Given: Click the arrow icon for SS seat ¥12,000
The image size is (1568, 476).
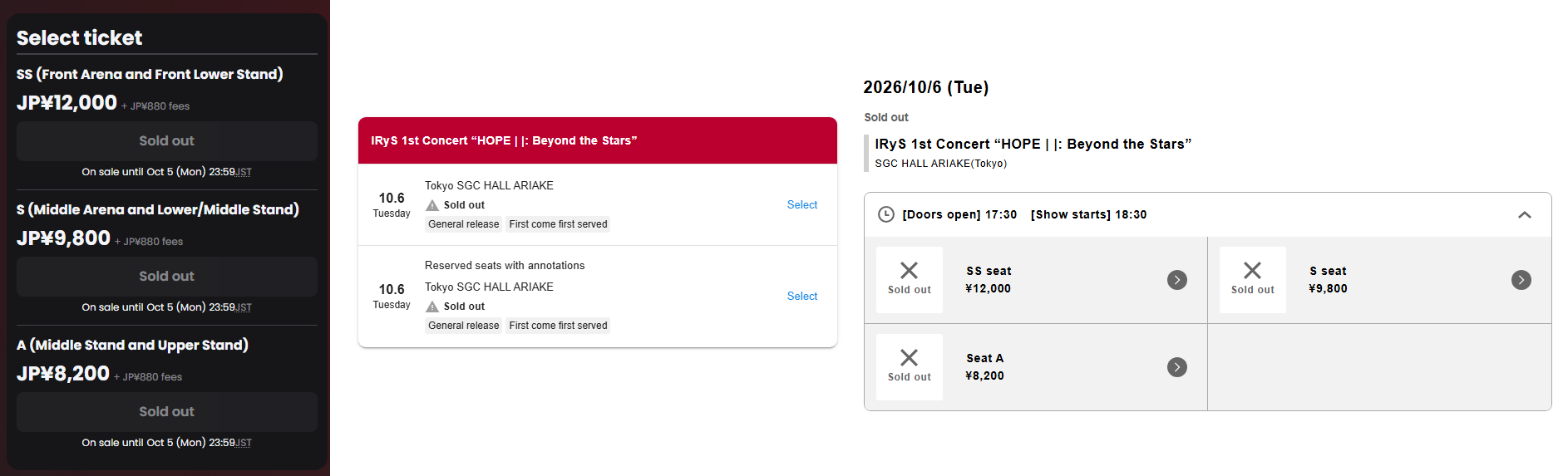Looking at the screenshot, I should (x=1176, y=280).
